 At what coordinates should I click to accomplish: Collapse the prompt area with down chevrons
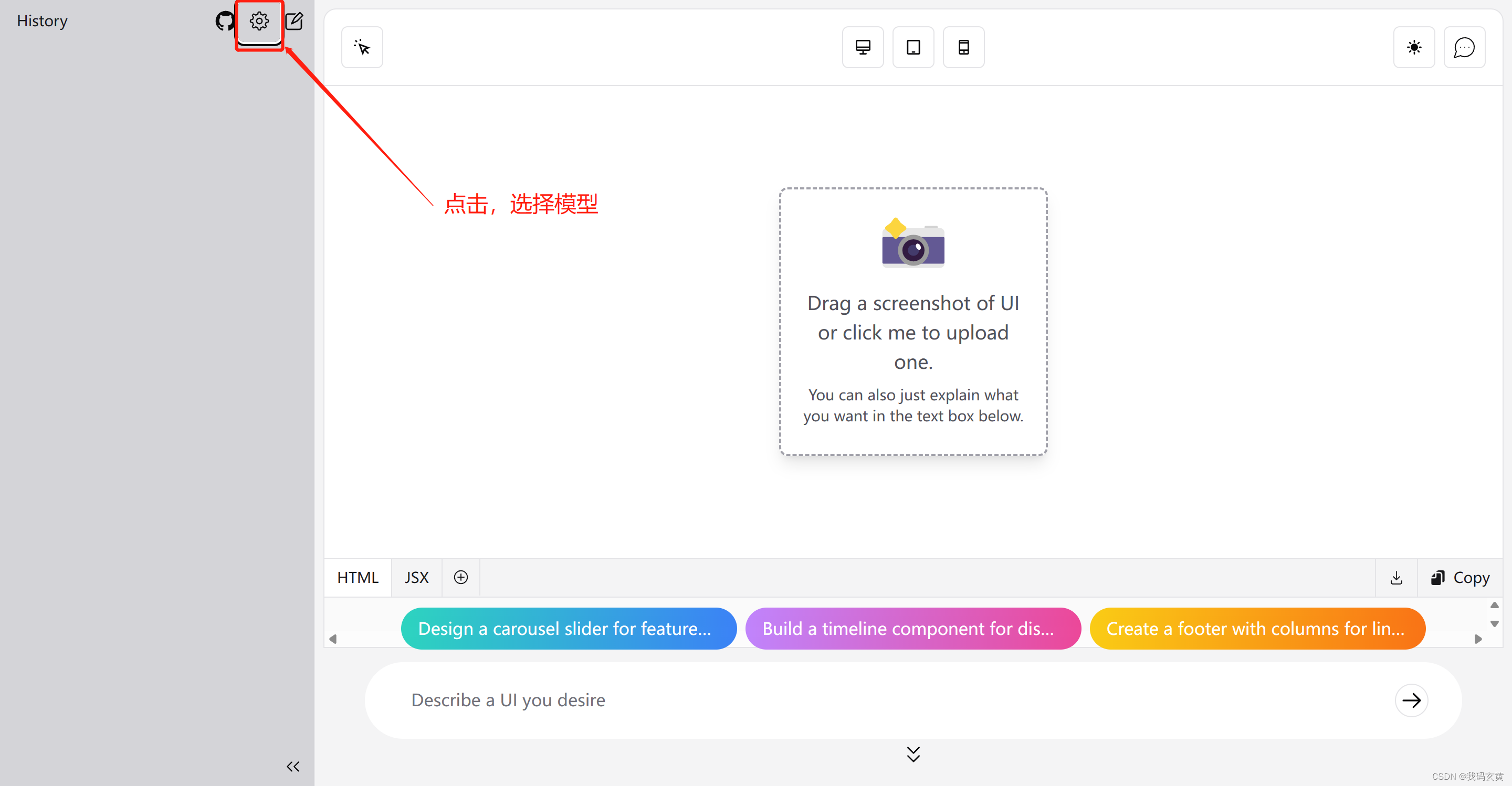click(913, 754)
